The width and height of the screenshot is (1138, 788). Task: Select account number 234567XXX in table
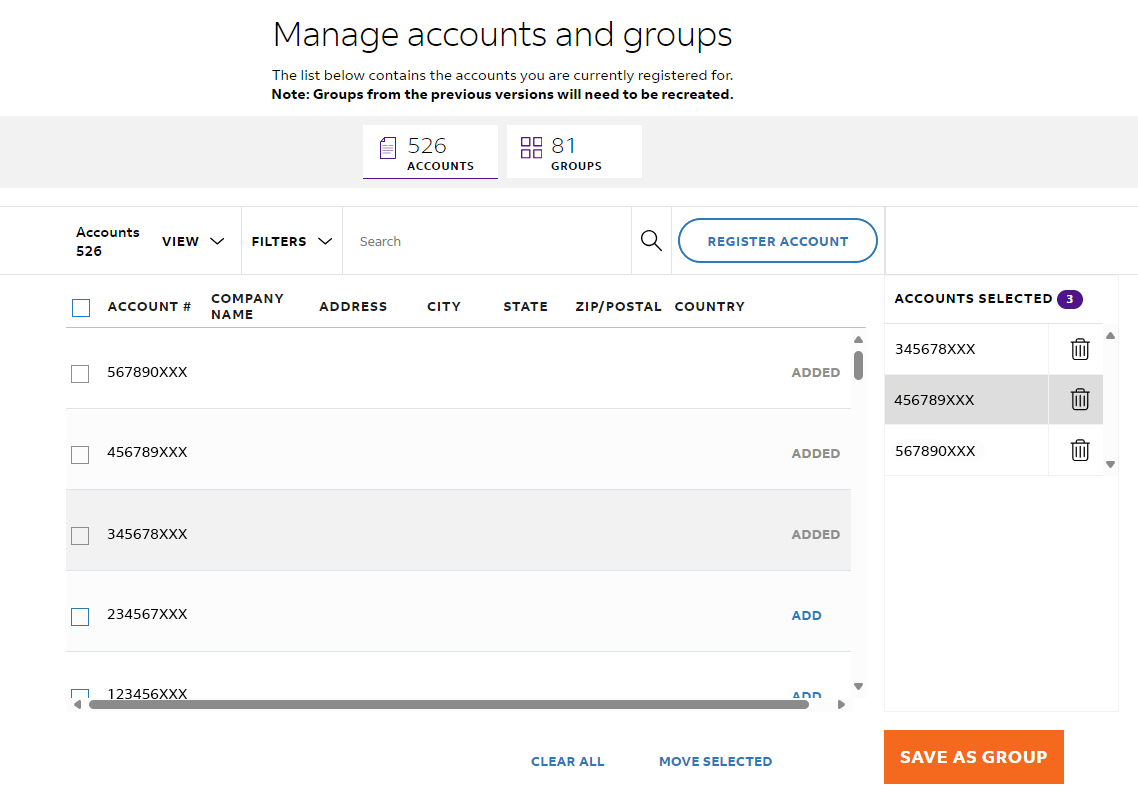pos(147,614)
